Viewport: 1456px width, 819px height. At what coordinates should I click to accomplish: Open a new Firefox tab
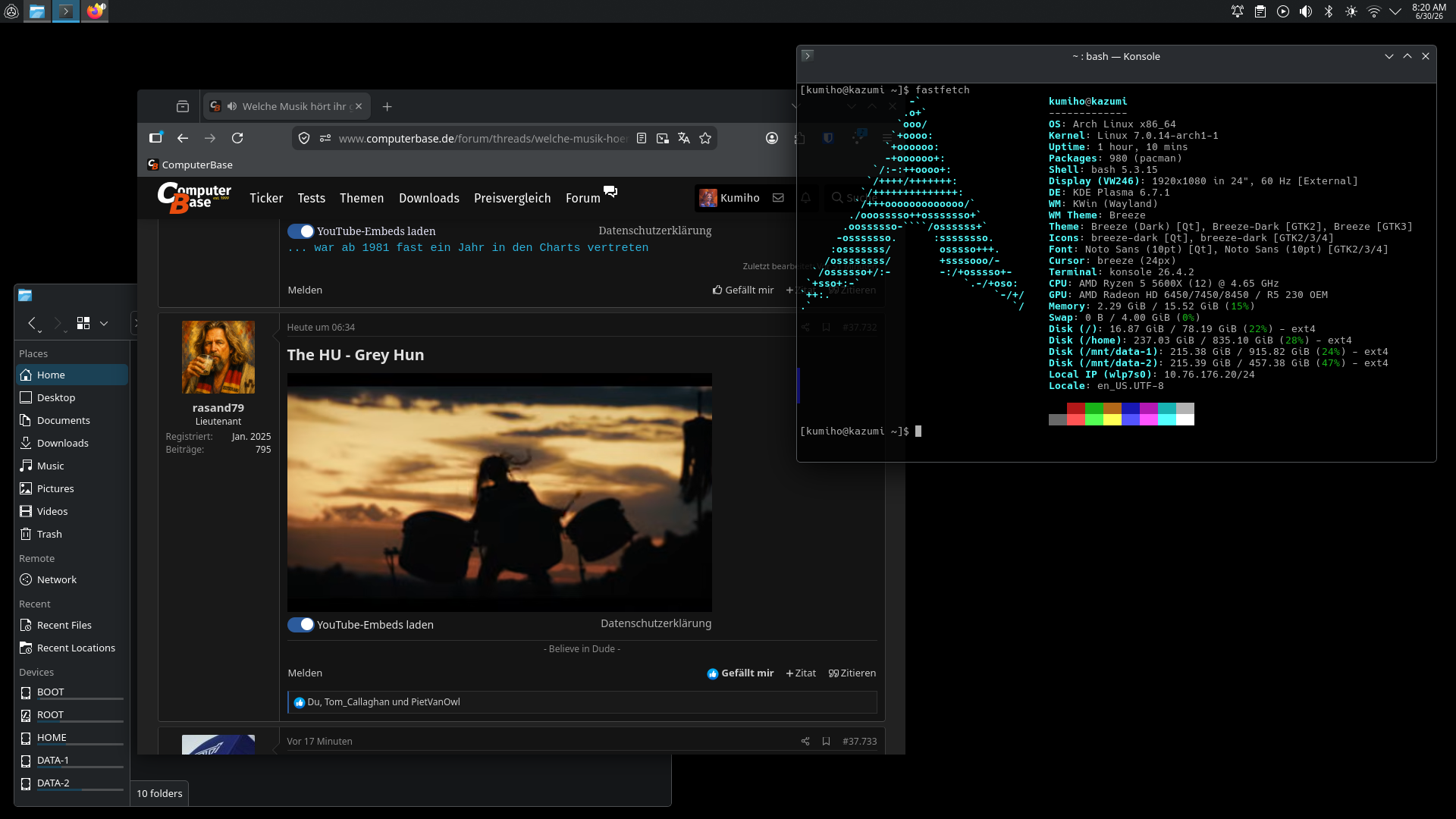click(x=388, y=107)
